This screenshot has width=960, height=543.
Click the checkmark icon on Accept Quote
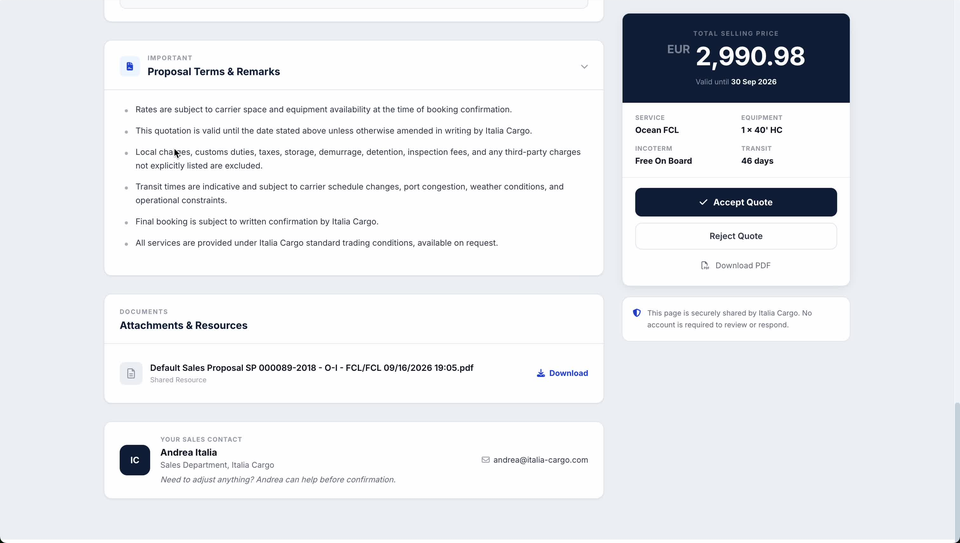tap(703, 202)
